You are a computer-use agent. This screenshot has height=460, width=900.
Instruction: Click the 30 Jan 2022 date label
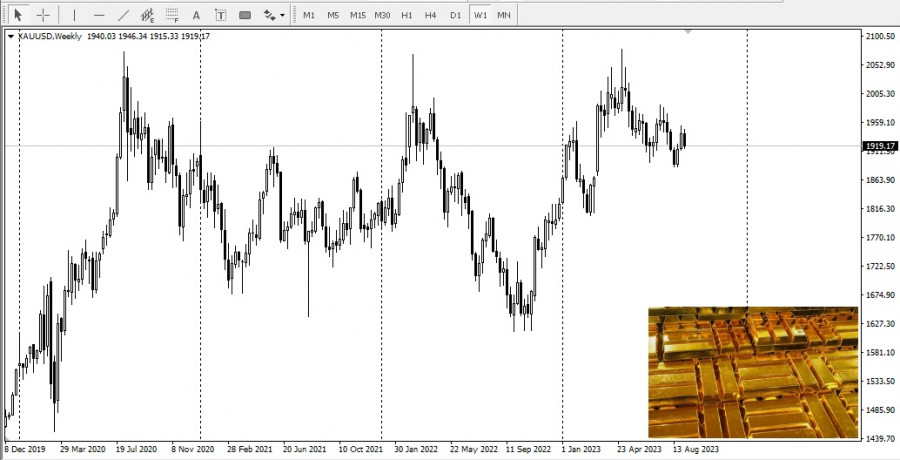[x=417, y=449]
